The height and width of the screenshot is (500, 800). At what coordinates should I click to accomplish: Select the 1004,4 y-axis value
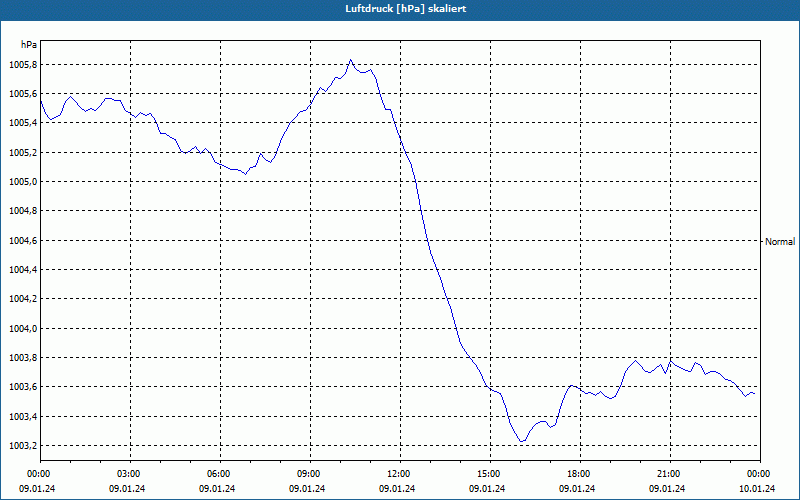tap(23, 269)
